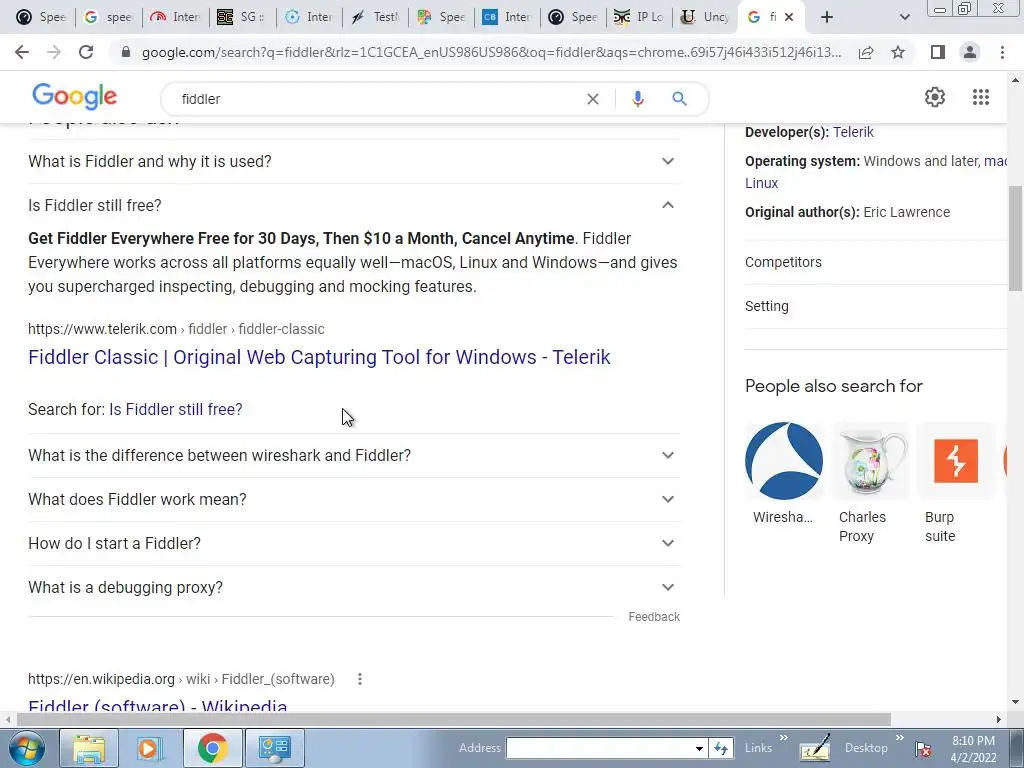Expand the Desktop toolbar chevron
1024x768 pixels.
(899, 738)
